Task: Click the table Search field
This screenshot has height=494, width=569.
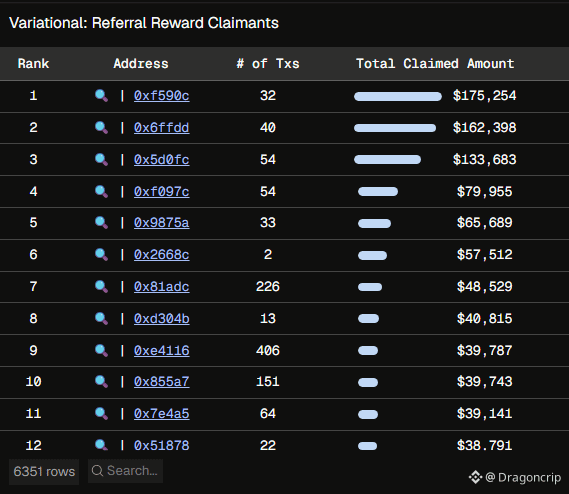Action: tap(125, 471)
